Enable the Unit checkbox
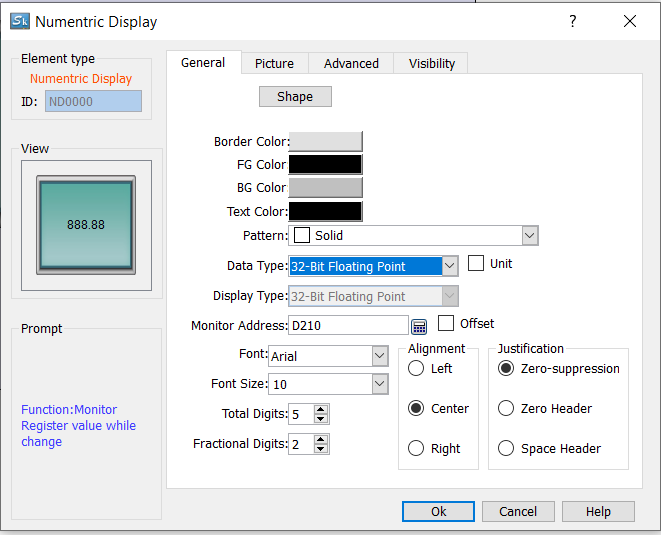Screen dimensions: 661x535 476,263
